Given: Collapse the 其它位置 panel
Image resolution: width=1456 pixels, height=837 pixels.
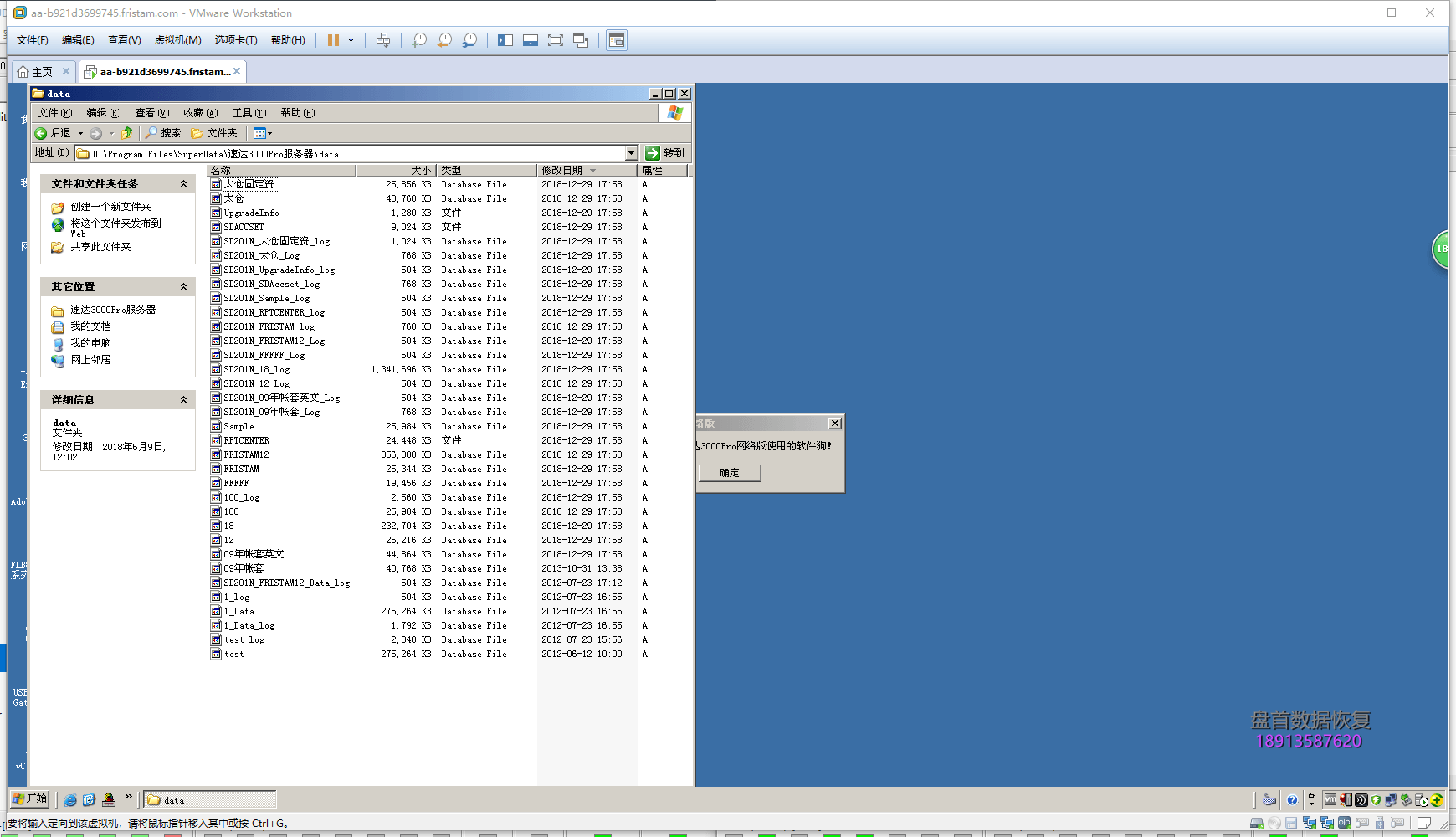Looking at the screenshot, I should [183, 287].
